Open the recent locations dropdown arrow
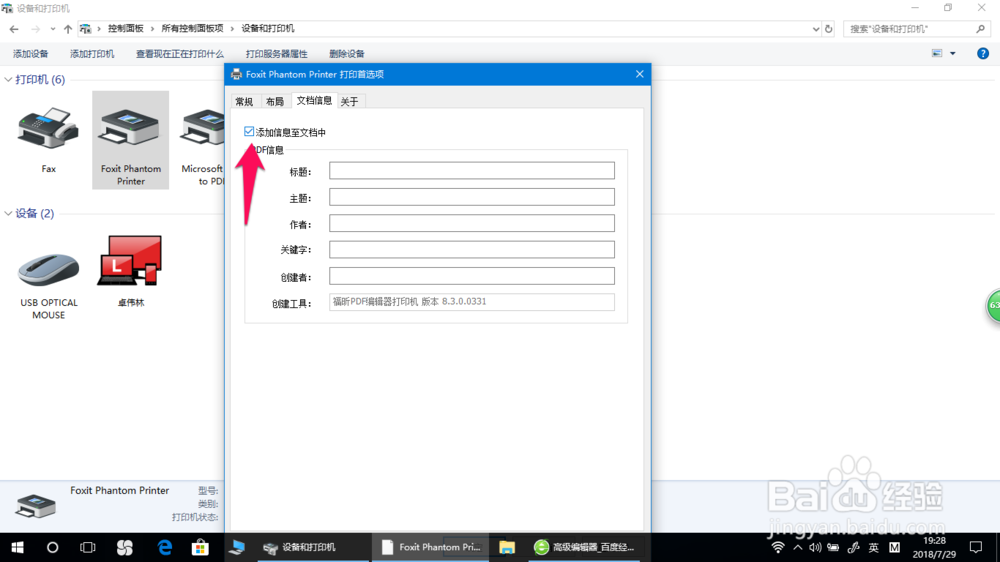1000x562 pixels. tap(52, 29)
